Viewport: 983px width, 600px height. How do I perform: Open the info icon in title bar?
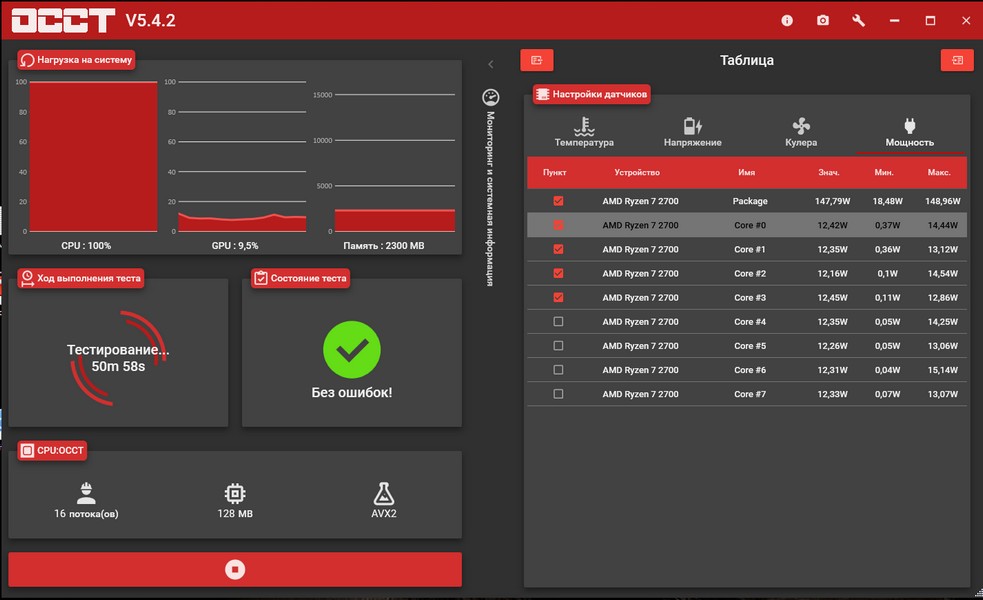(787, 21)
